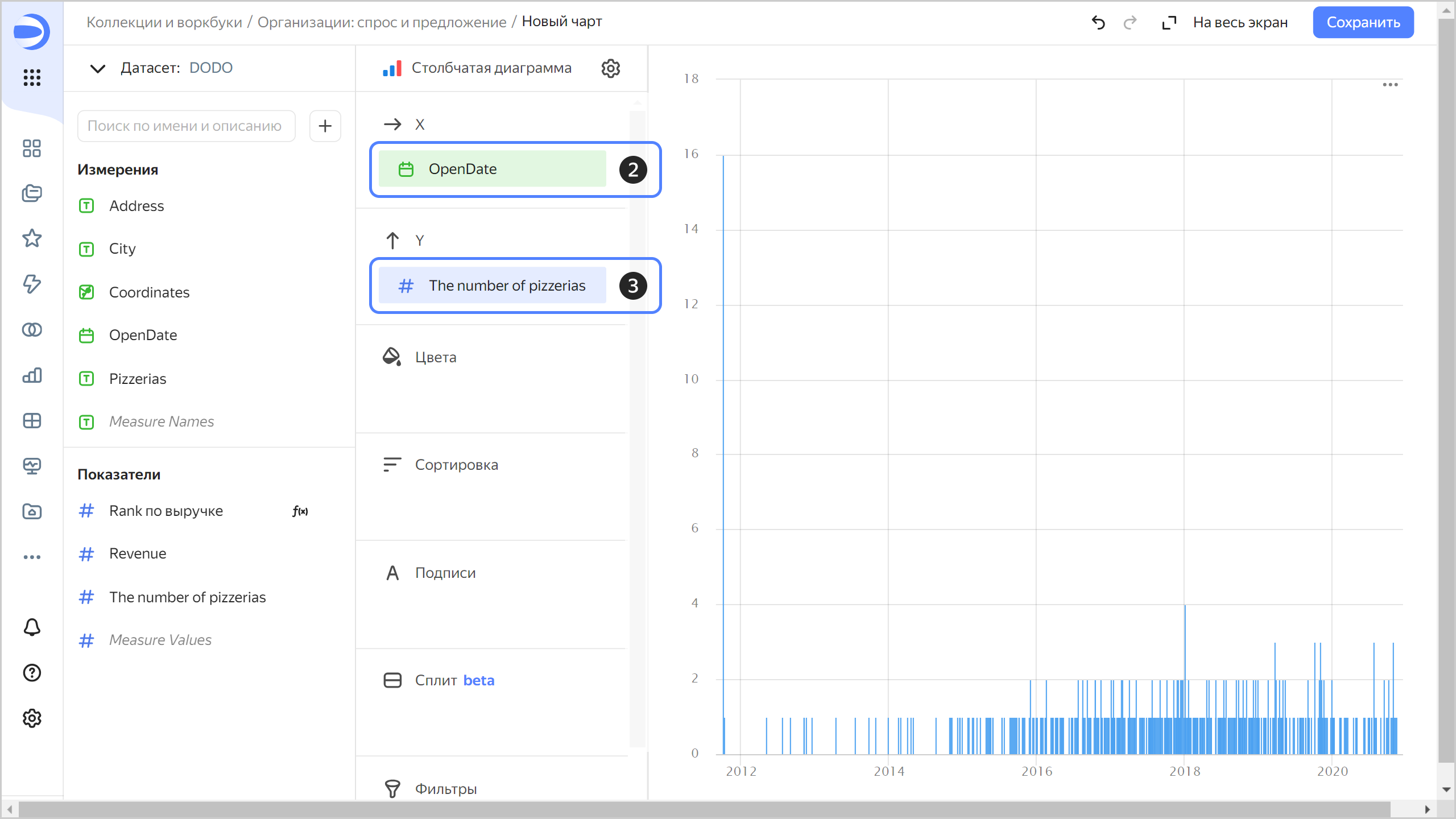Click the help question mark icon
This screenshot has height=819, width=1456.
[x=32, y=673]
